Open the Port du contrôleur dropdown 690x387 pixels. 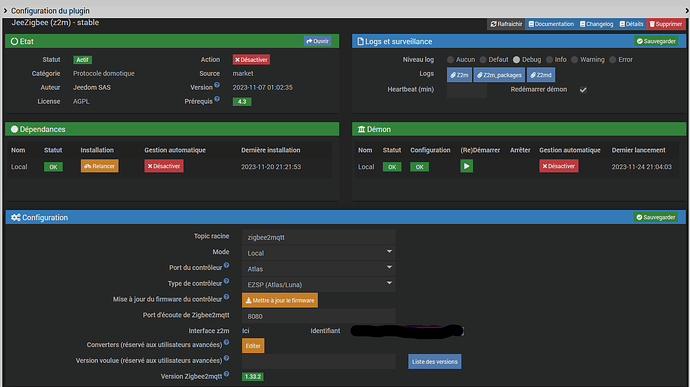pyautogui.click(x=319, y=269)
